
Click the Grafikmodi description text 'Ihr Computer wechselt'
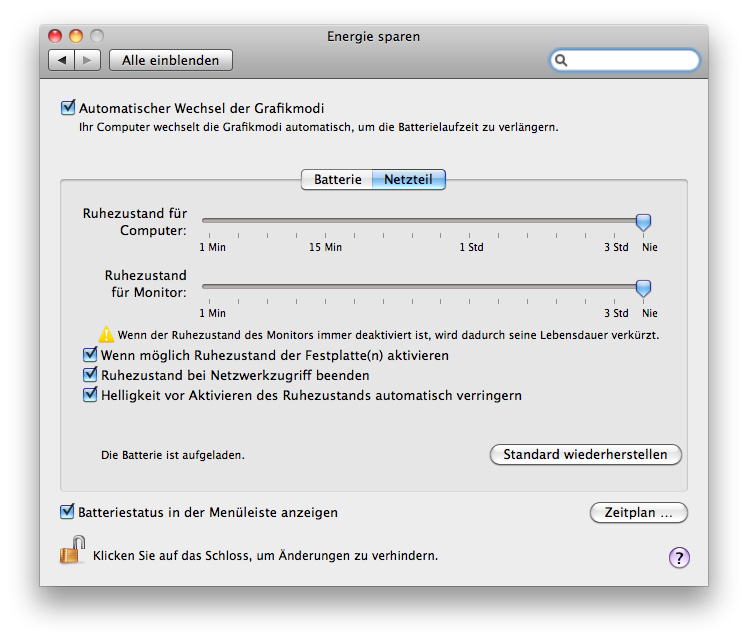point(318,127)
